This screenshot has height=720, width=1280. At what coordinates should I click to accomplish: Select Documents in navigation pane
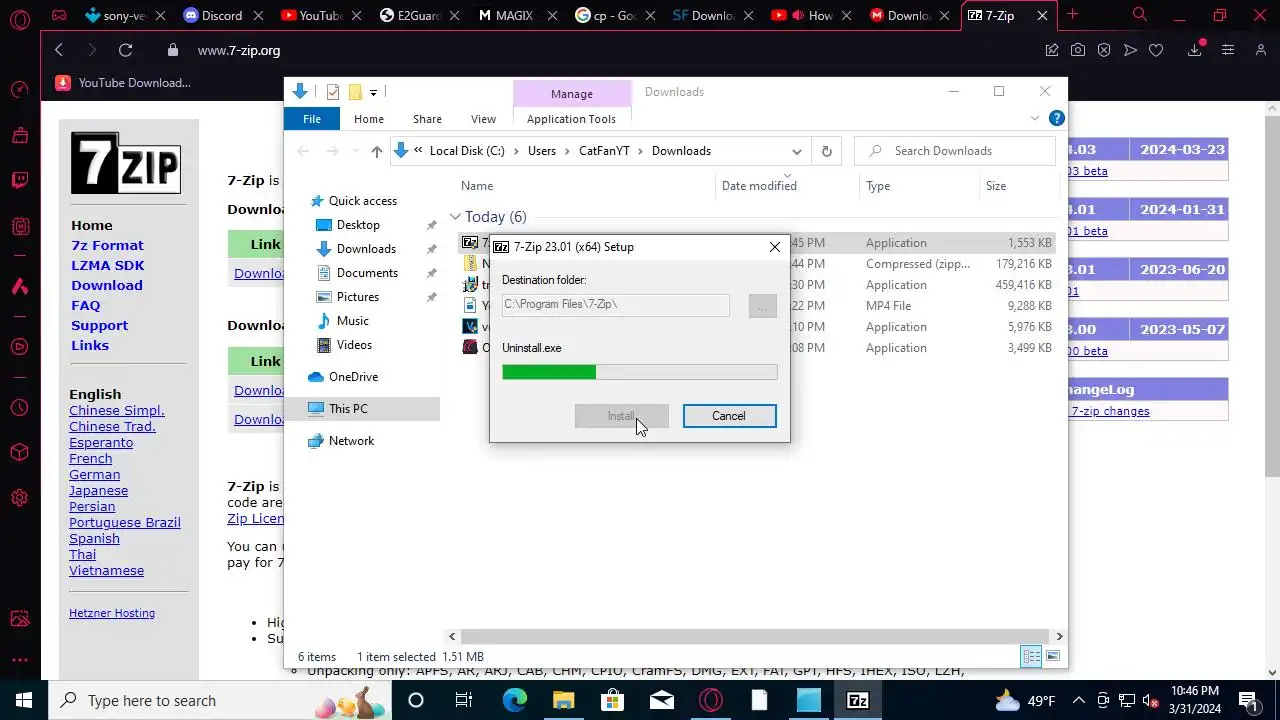[x=367, y=273]
